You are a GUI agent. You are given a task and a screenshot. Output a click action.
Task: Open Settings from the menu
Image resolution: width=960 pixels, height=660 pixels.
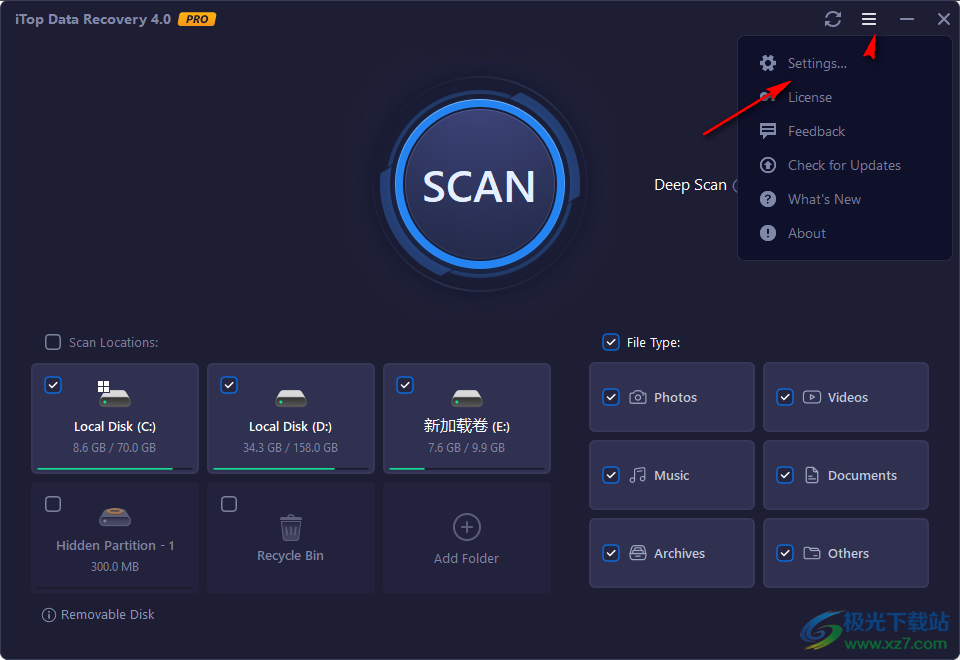pyautogui.click(x=810, y=62)
